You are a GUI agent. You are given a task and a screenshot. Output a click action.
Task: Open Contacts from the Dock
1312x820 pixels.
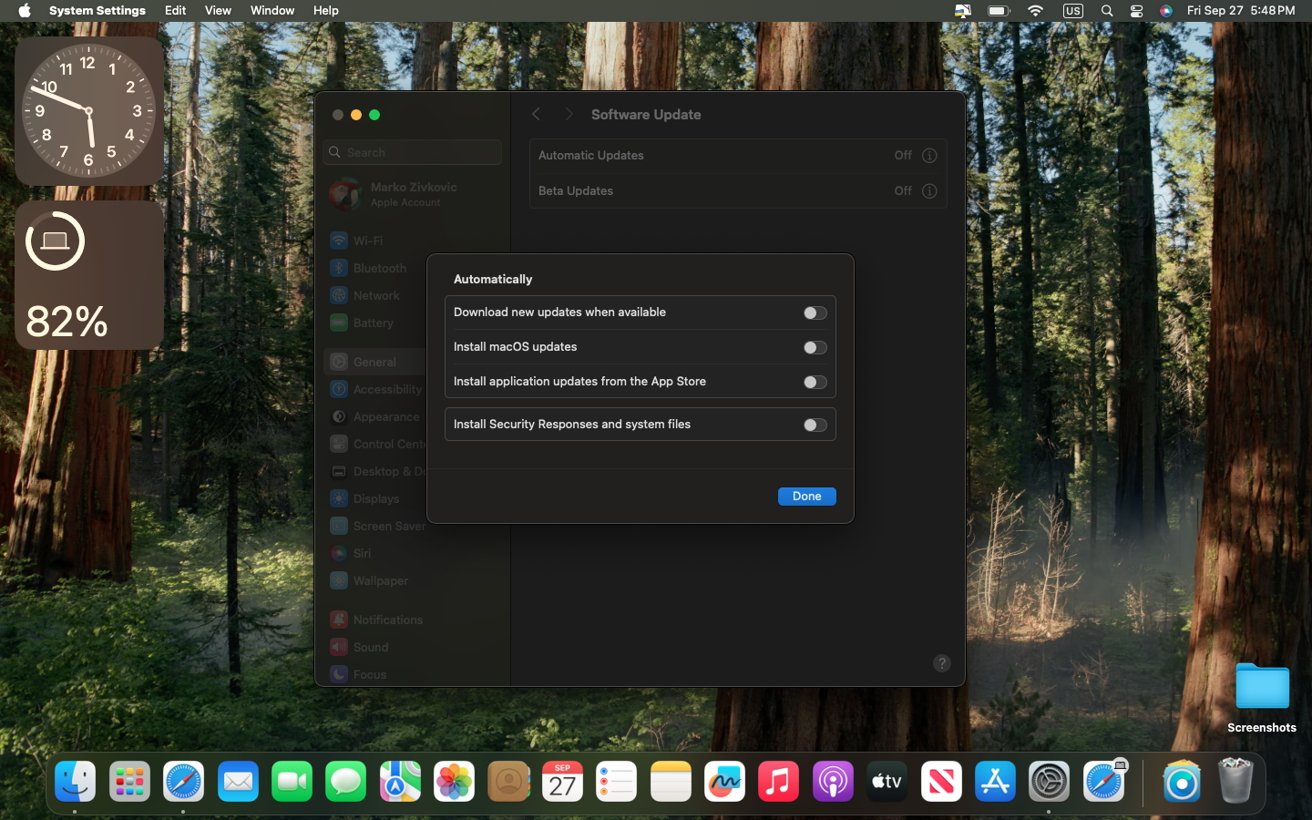point(508,781)
